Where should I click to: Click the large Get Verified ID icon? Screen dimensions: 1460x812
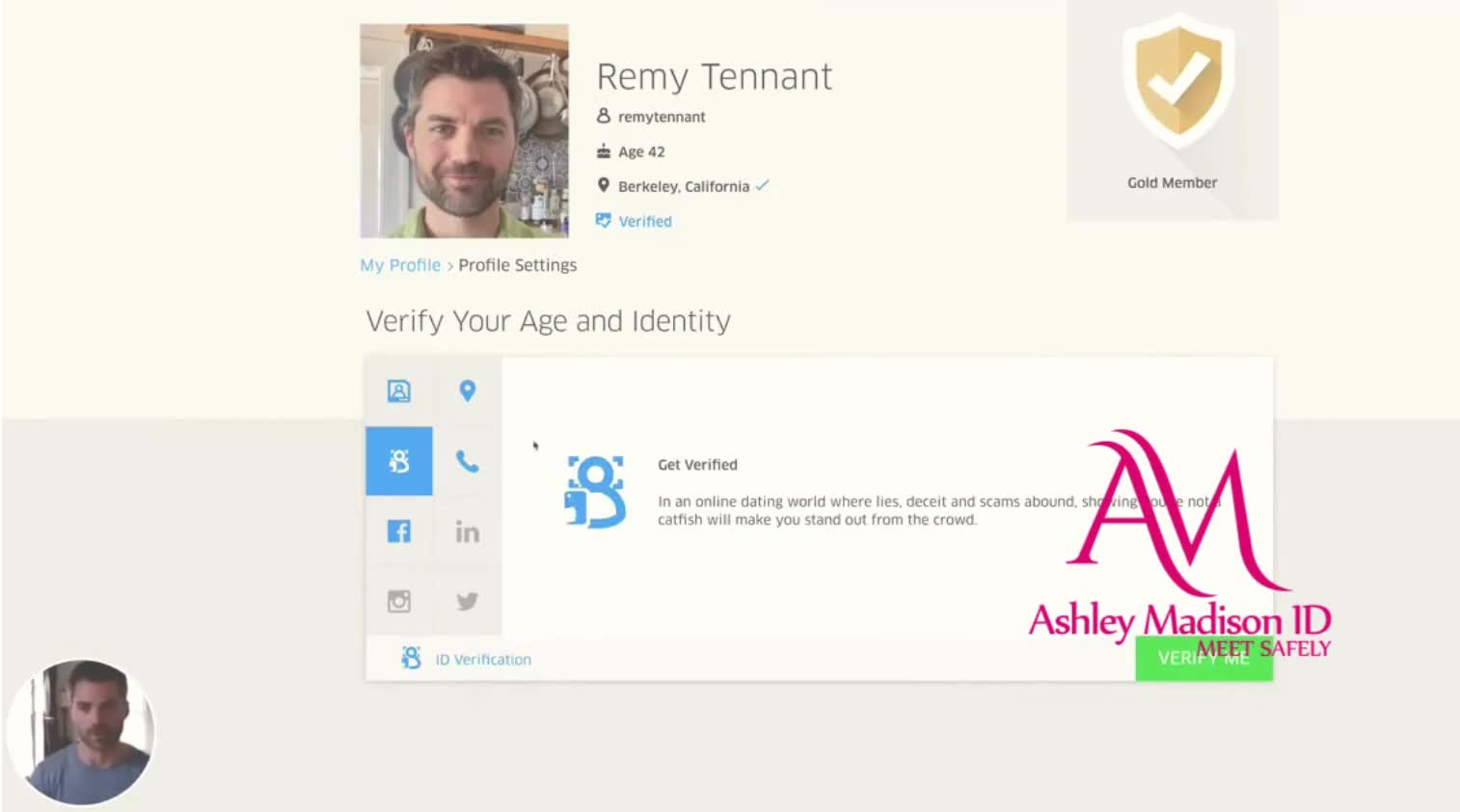pyautogui.click(x=595, y=492)
